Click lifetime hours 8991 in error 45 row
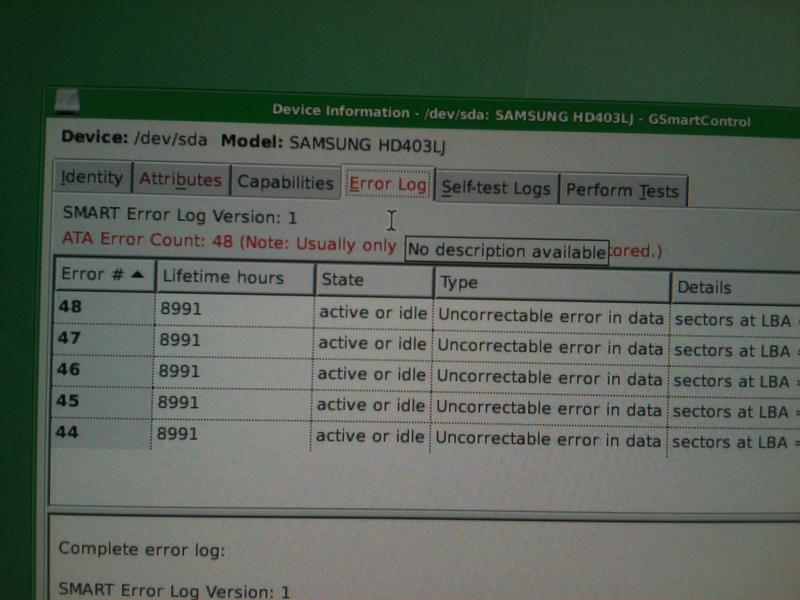 coord(178,403)
